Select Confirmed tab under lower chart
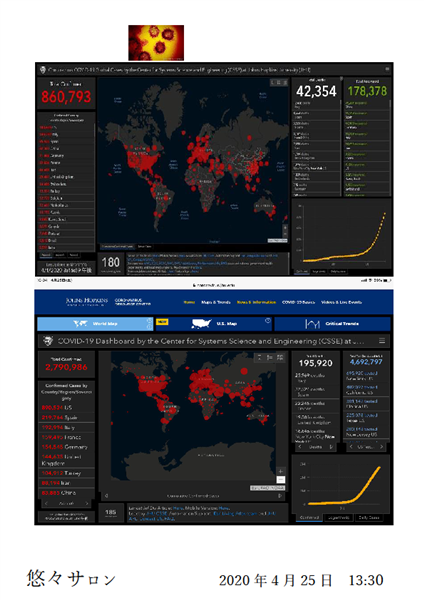This screenshot has width=424, height=600. pyautogui.click(x=309, y=518)
